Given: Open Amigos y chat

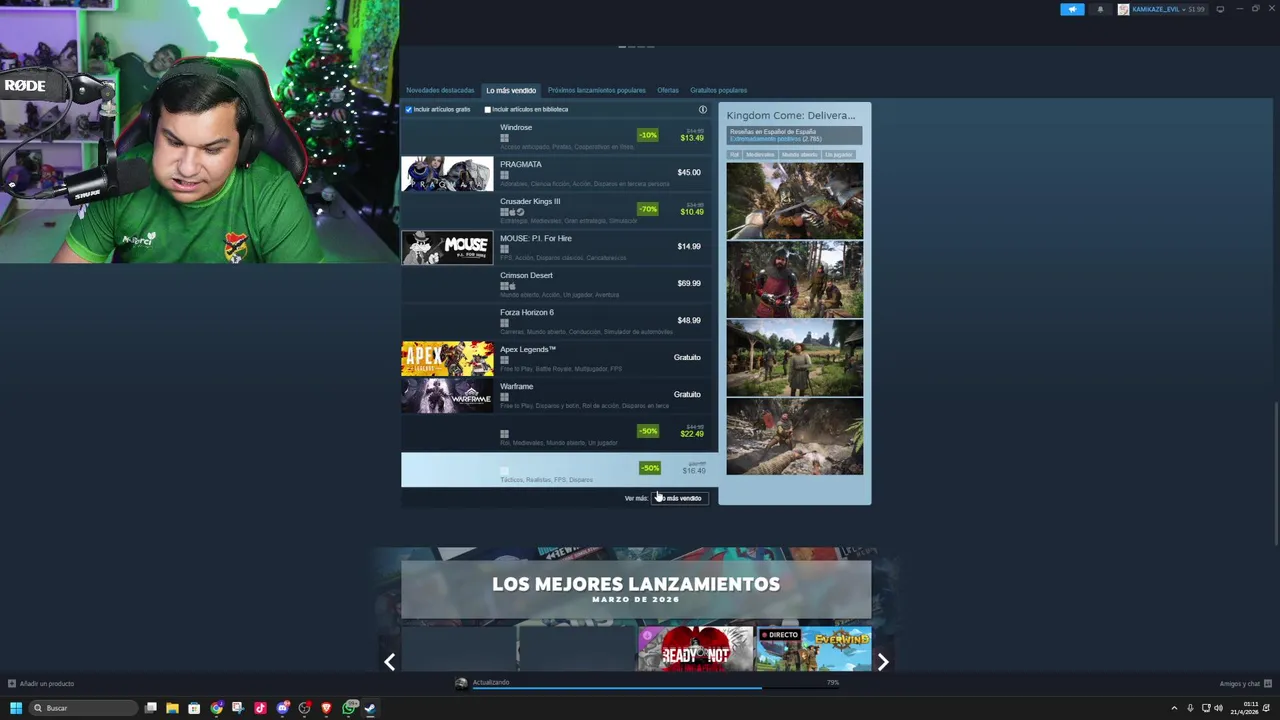Looking at the screenshot, I should point(1240,684).
